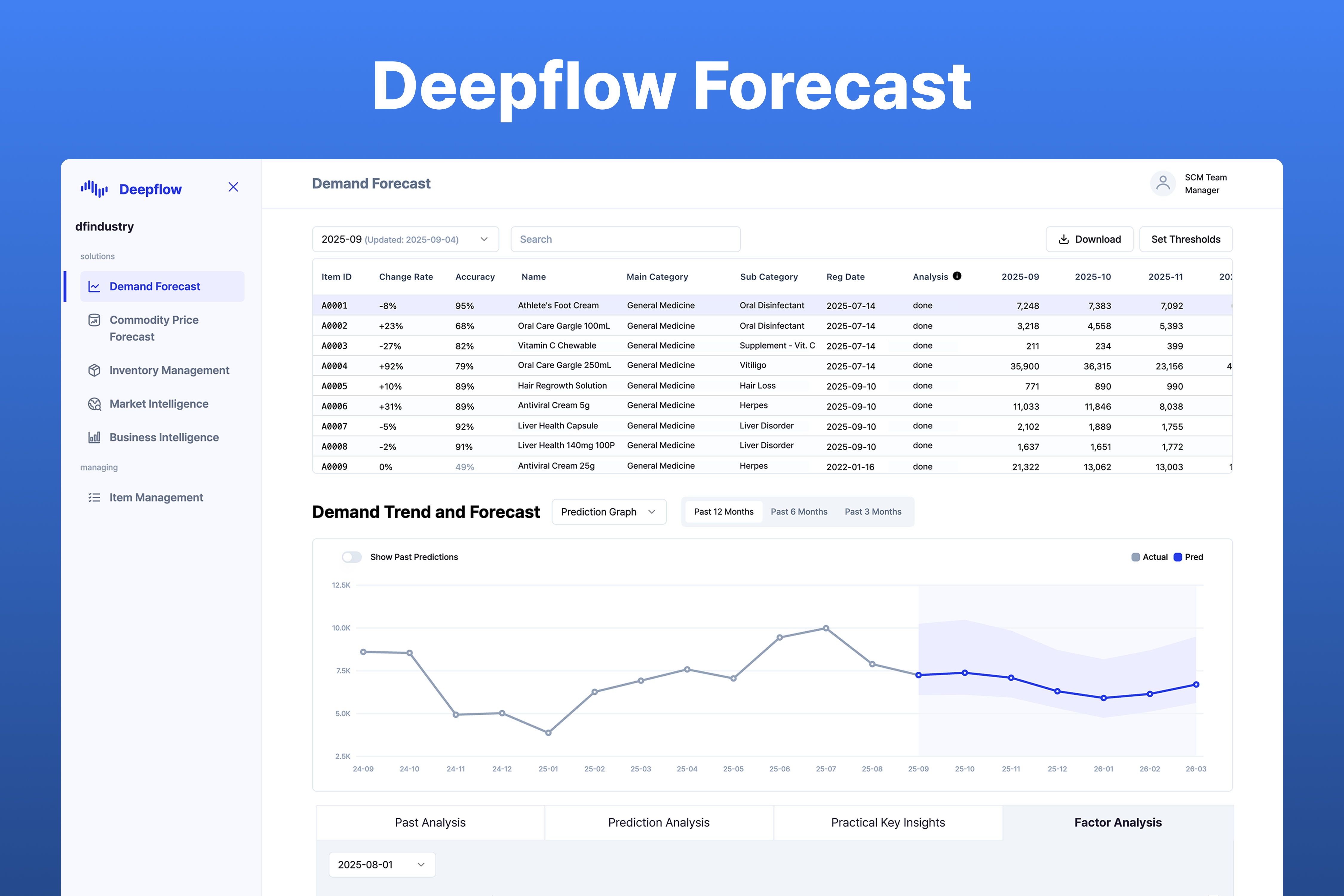The height and width of the screenshot is (896, 1344).
Task: Click the Analysis column info icon
Action: coord(957,276)
